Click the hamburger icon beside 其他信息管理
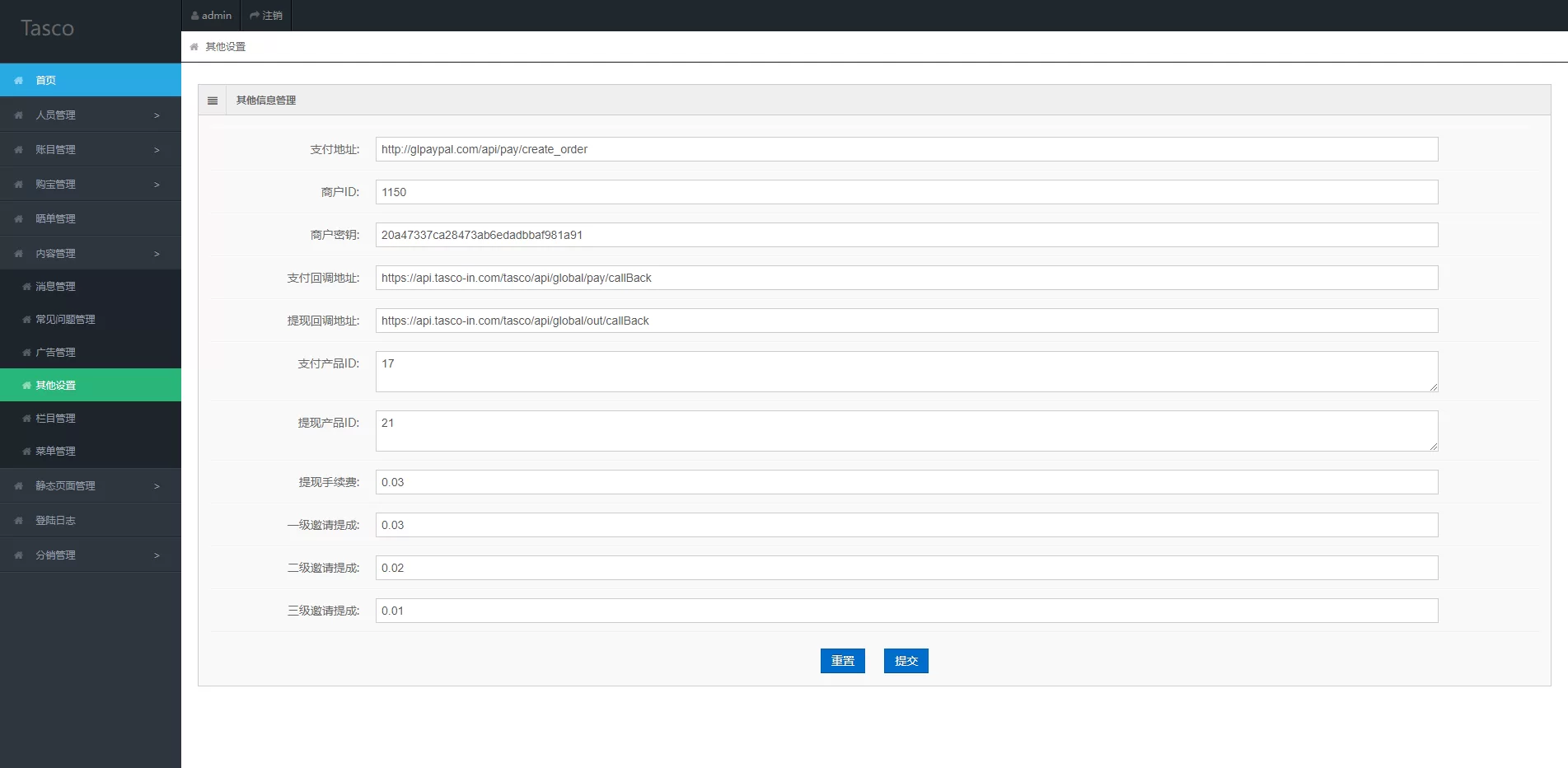The image size is (1568, 768). [213, 101]
